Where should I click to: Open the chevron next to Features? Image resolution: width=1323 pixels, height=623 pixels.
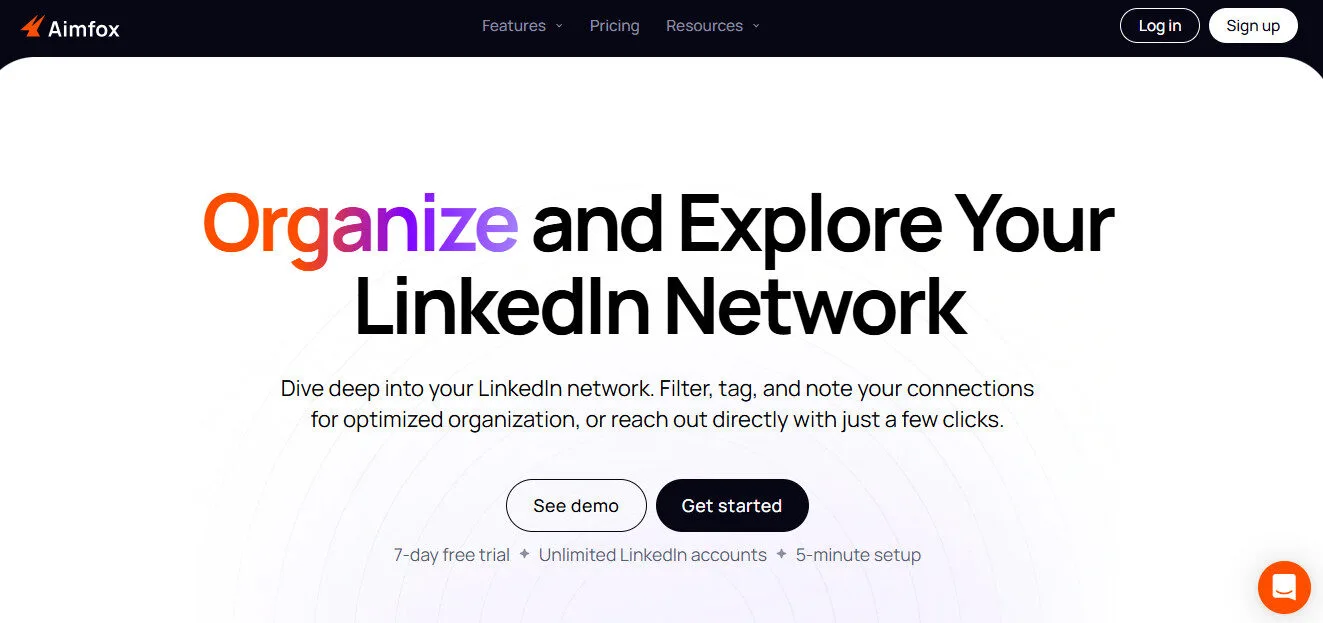click(x=559, y=26)
